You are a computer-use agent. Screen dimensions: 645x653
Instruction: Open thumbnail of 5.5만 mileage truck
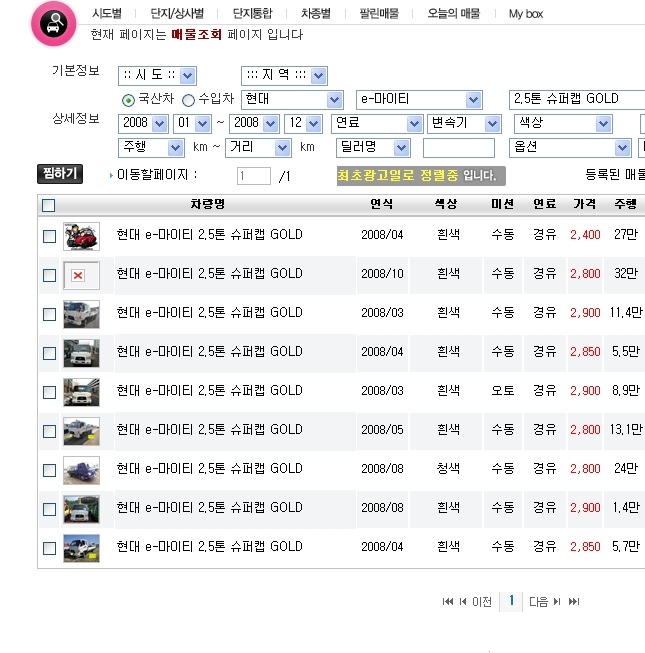(81, 353)
